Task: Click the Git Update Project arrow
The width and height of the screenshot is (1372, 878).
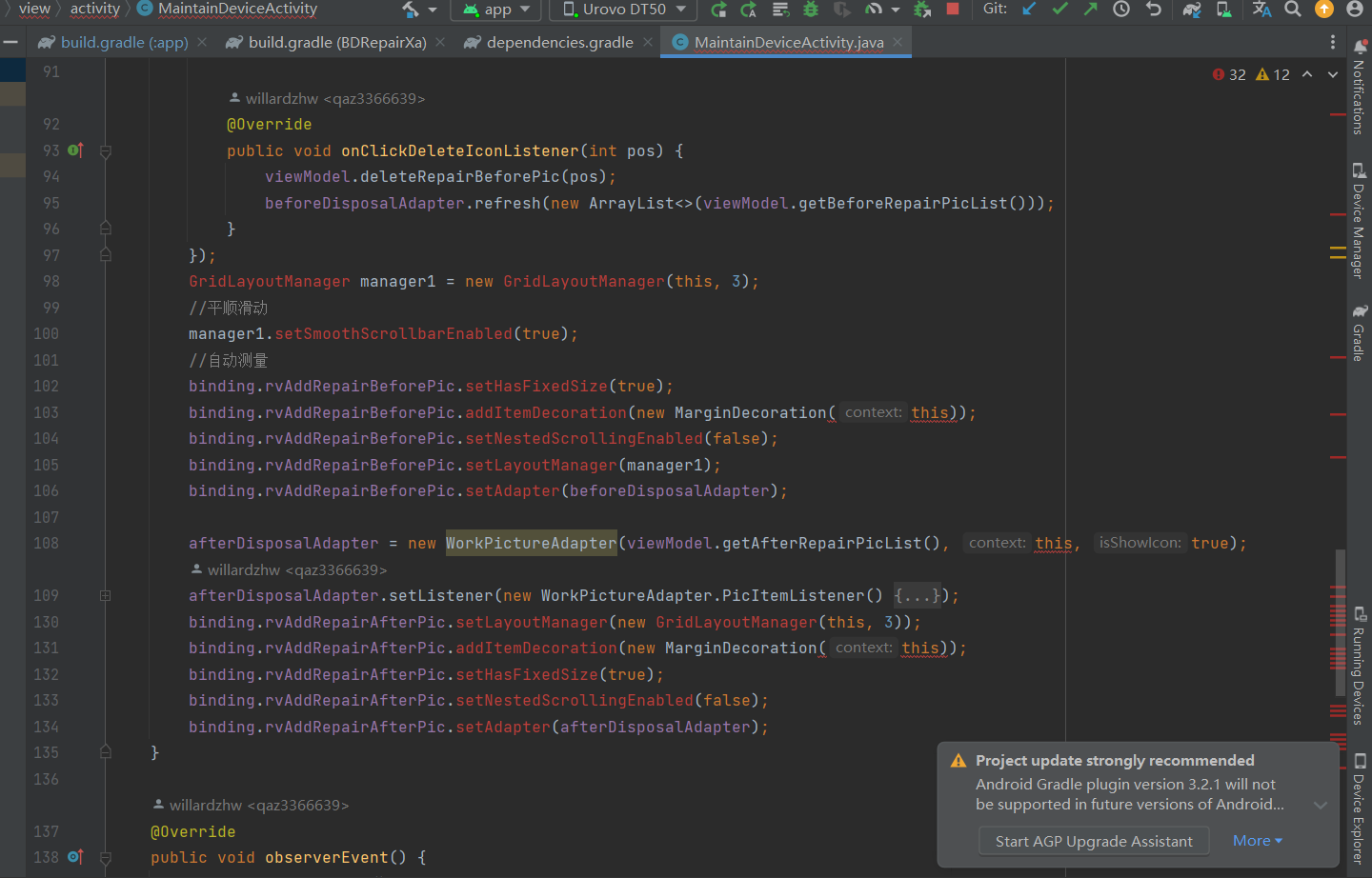Action: (1029, 9)
